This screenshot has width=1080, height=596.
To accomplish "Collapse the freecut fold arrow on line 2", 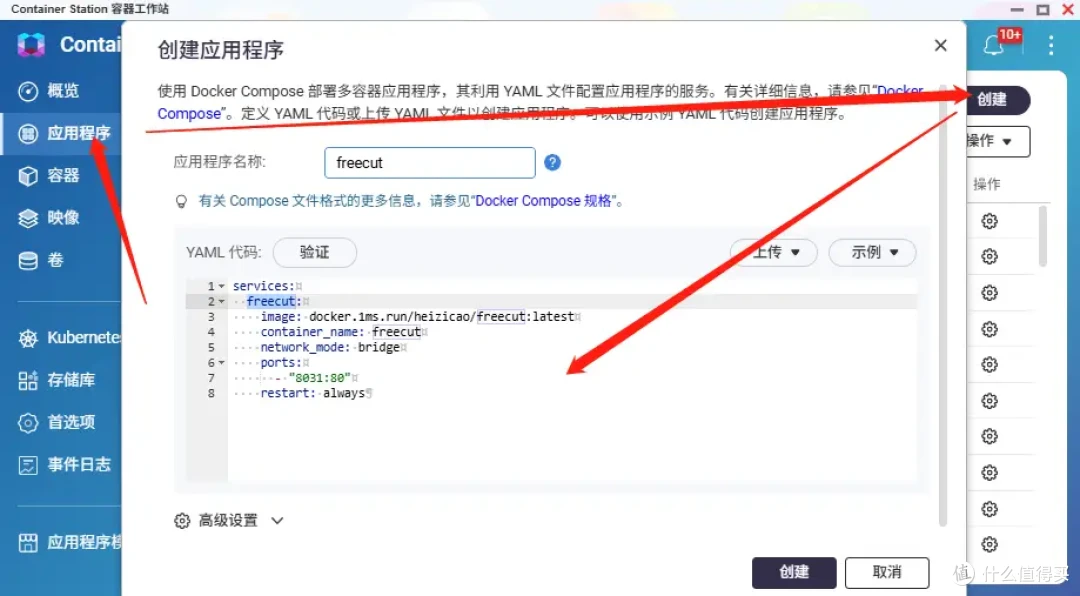I will (222, 301).
